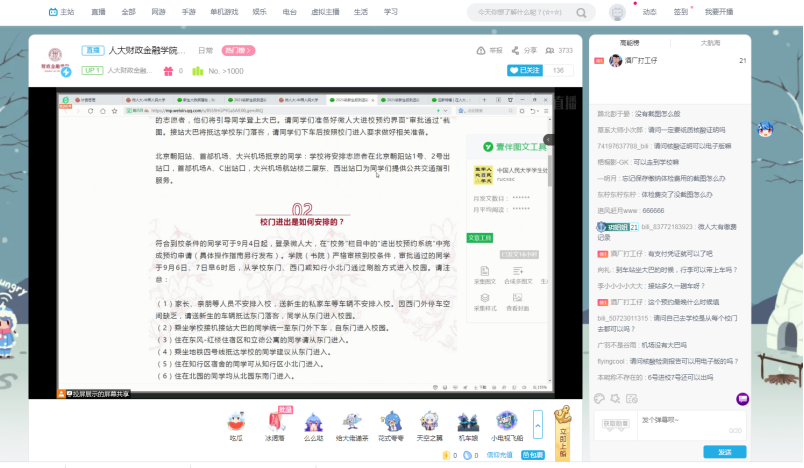Open the danmaku emoji style icon
This screenshot has height=468, width=804.
click(600, 397)
